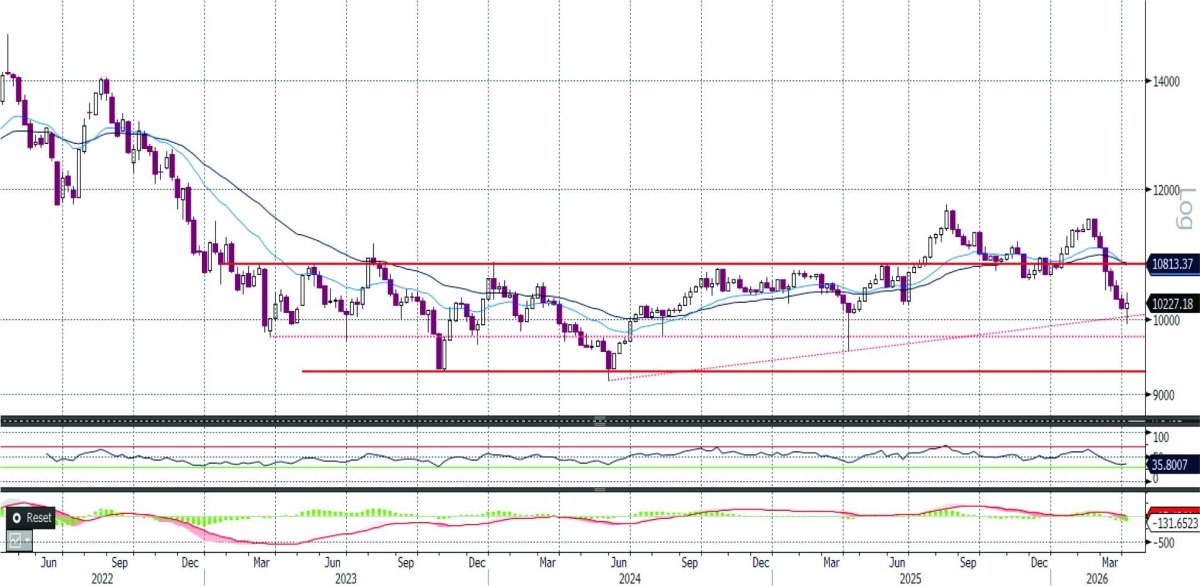
Task: Click the gear icon beside Reset
Action: [14, 518]
